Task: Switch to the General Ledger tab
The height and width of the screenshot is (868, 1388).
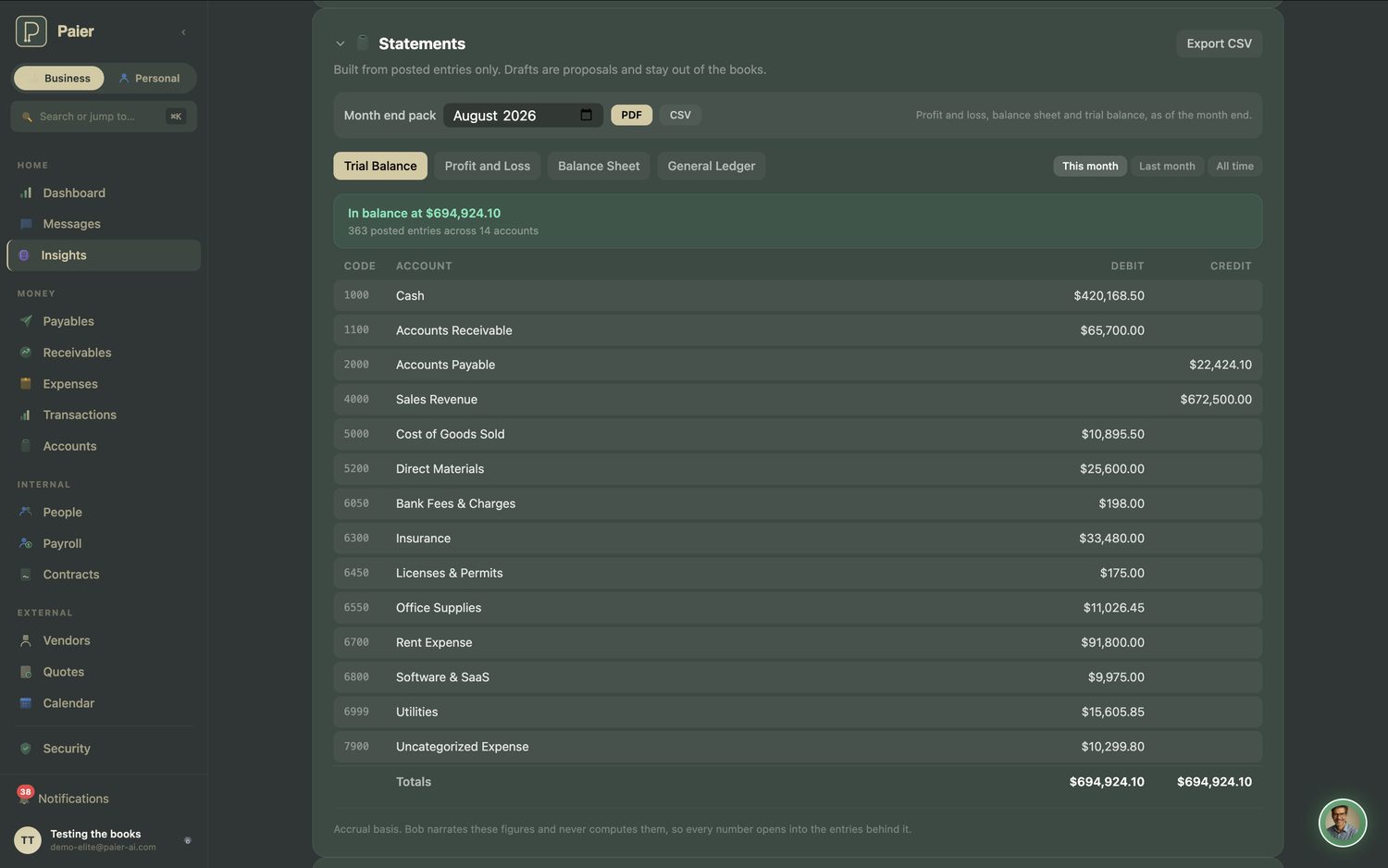Action: [x=712, y=166]
